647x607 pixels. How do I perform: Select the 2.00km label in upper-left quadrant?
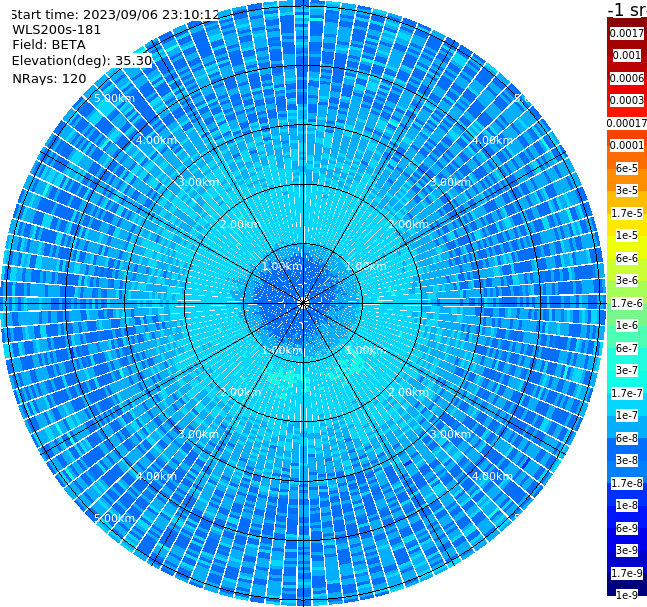[x=241, y=224]
